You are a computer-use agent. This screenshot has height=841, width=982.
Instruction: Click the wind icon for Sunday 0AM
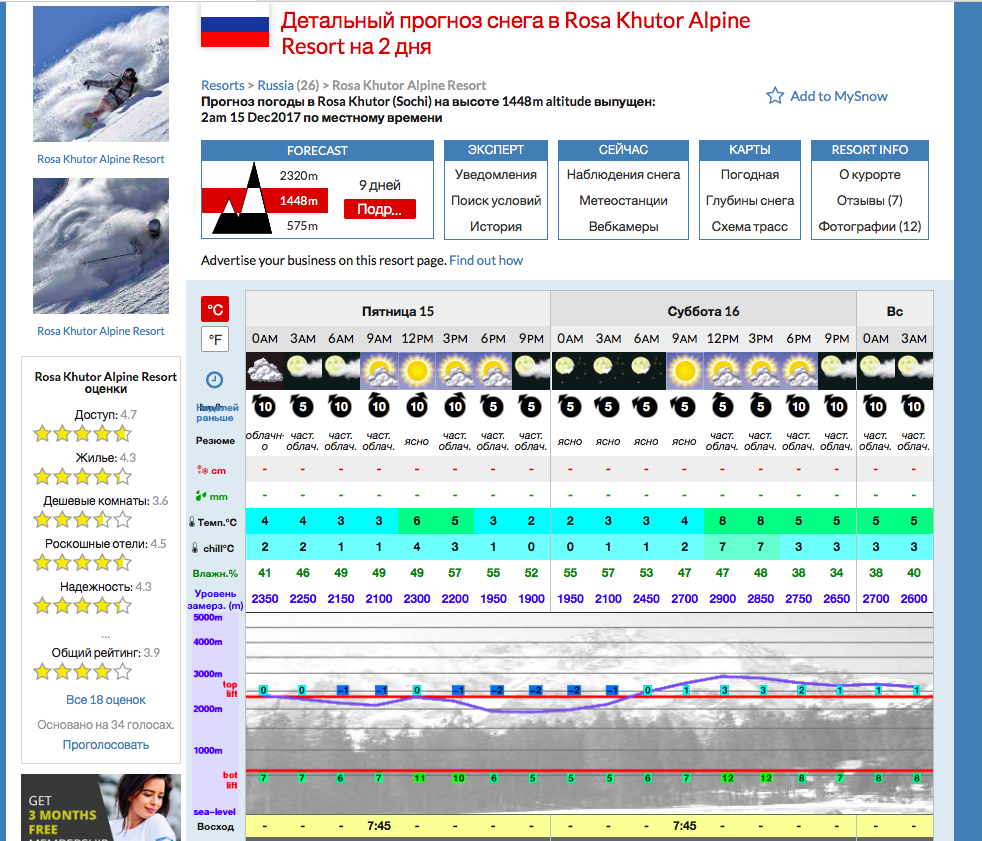point(876,406)
